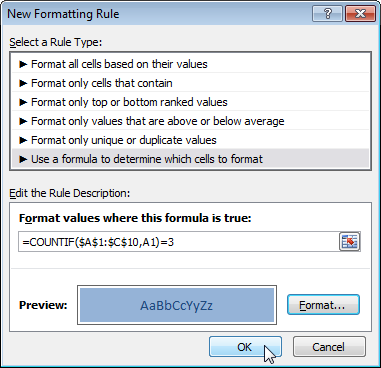This screenshot has height=368, width=381.
Task: Open the Format... options button
Action: [323, 305]
